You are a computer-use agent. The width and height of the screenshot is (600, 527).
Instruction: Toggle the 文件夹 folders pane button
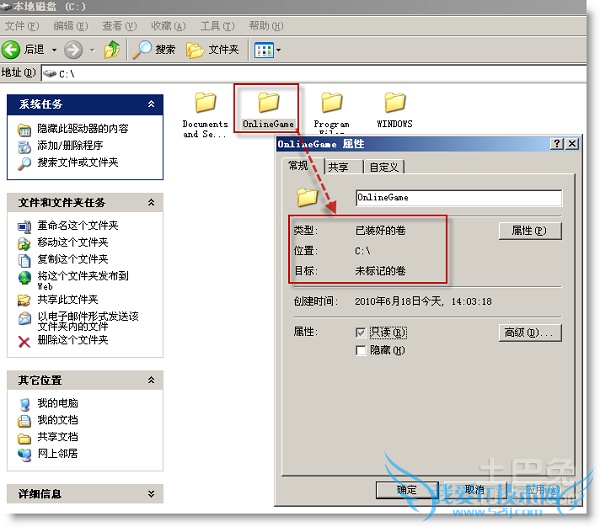(212, 50)
